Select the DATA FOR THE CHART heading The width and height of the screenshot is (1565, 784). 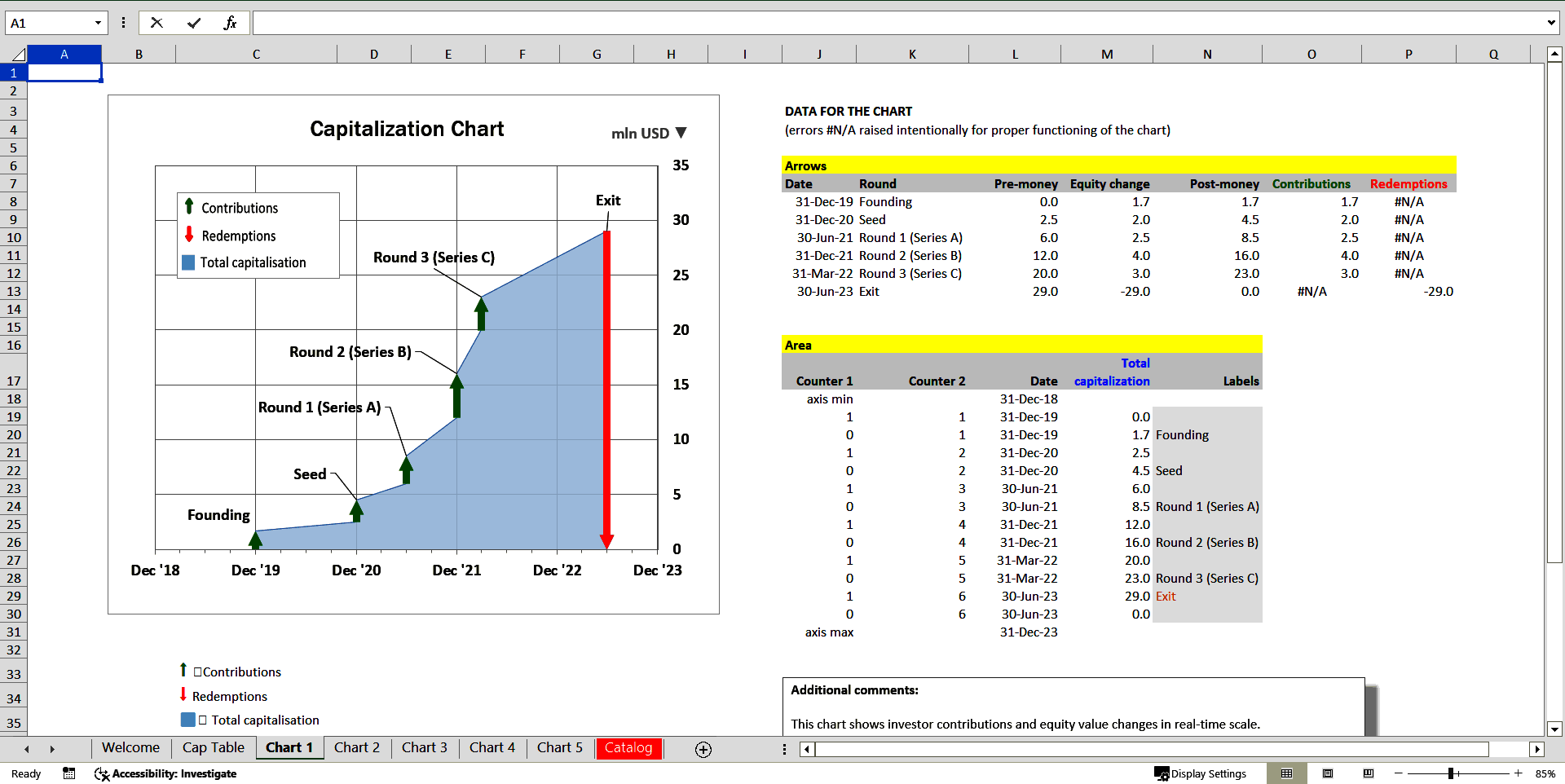click(x=849, y=112)
